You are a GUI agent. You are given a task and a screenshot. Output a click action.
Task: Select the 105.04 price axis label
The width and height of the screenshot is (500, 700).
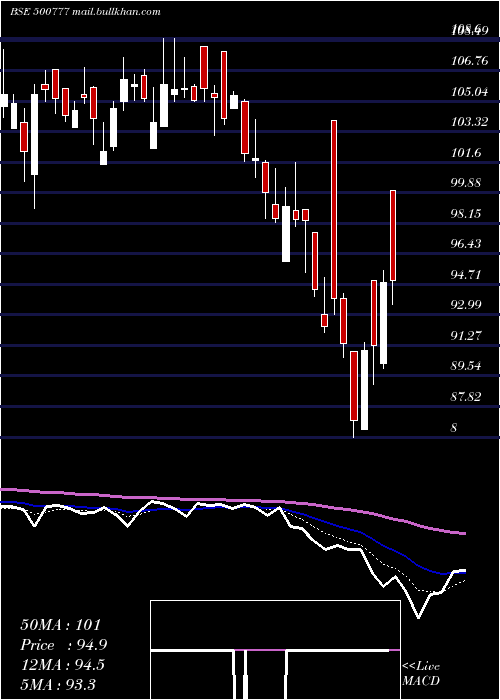[470, 92]
